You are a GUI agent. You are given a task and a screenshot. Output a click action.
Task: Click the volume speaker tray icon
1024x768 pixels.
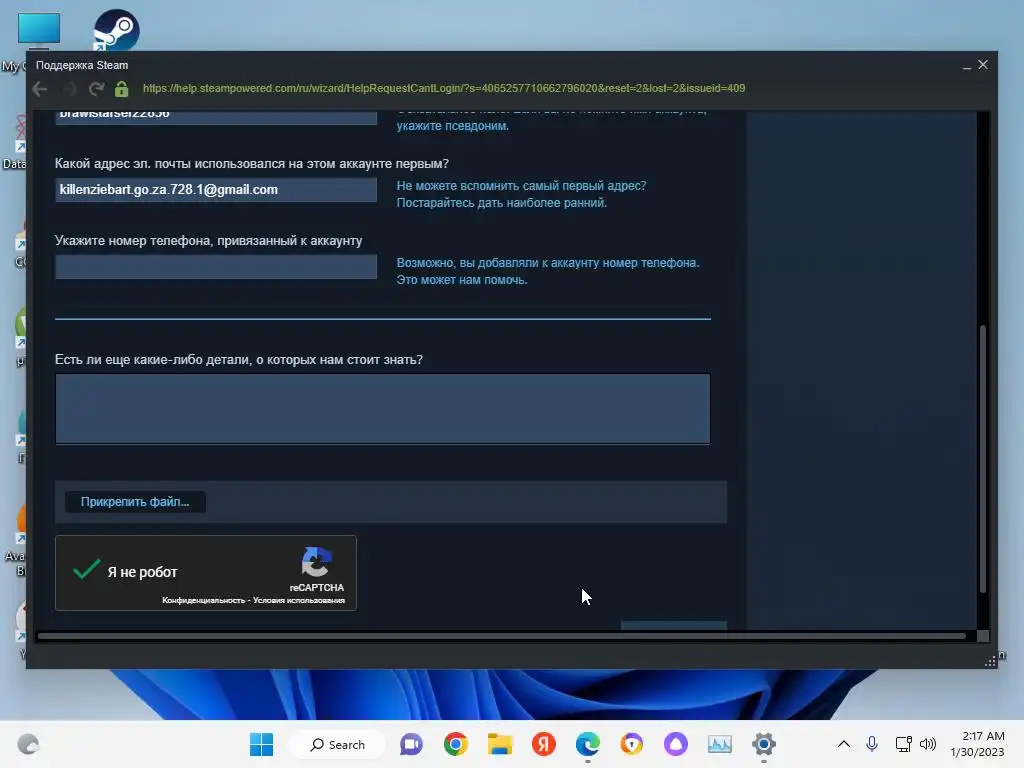click(x=928, y=744)
